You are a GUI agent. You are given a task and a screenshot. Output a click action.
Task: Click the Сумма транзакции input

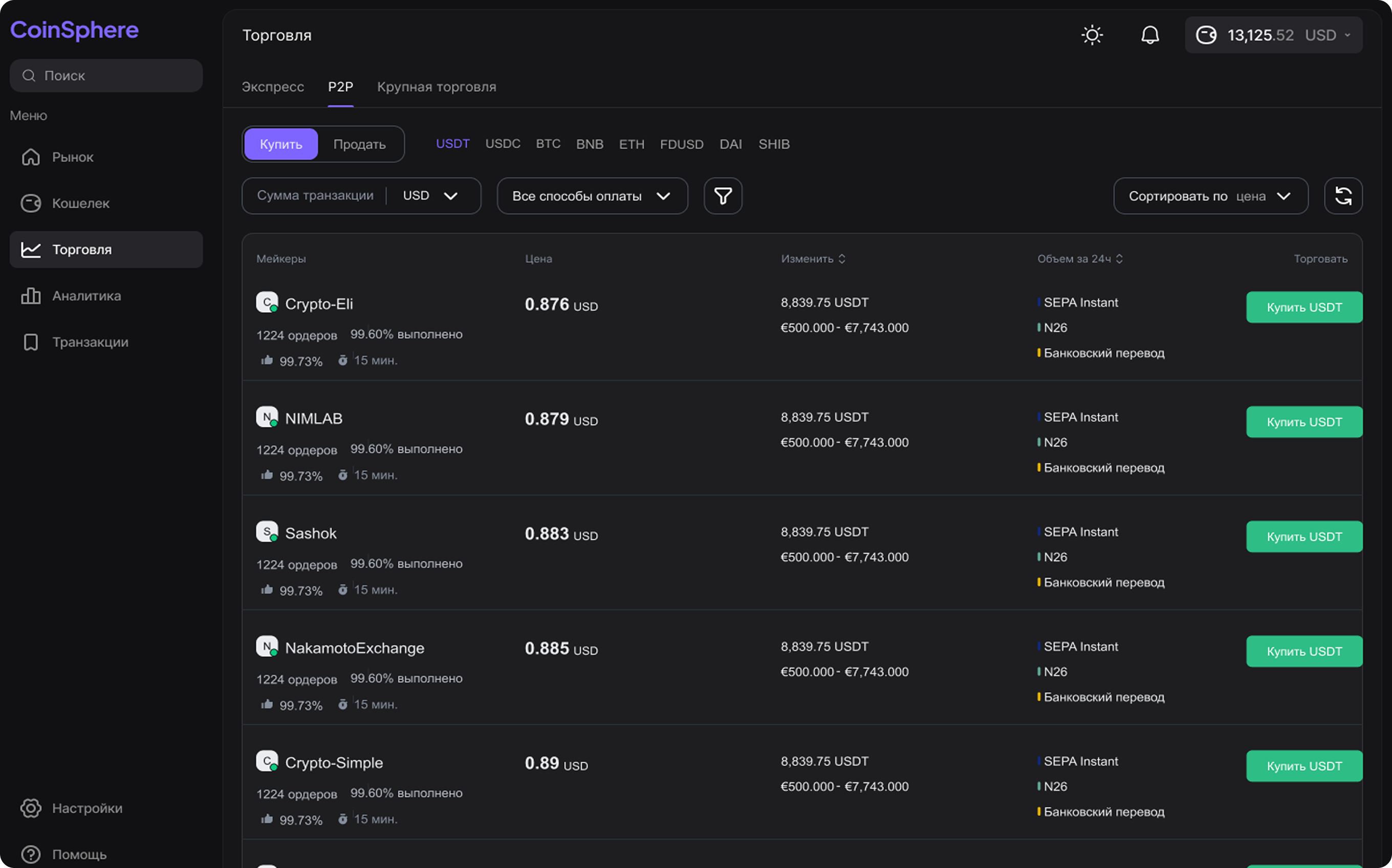[x=315, y=196]
